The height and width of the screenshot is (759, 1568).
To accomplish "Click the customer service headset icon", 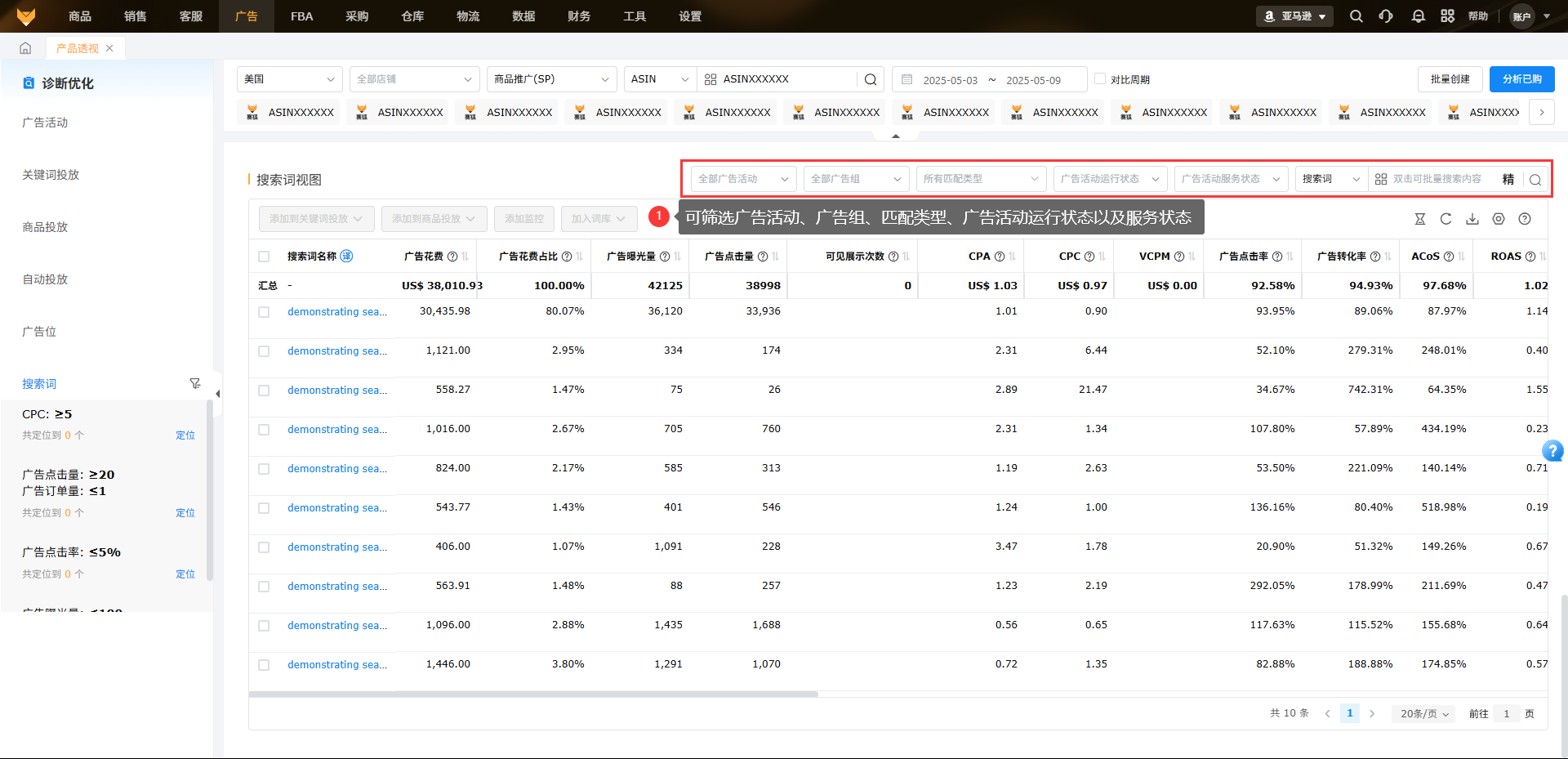I will tap(1386, 16).
